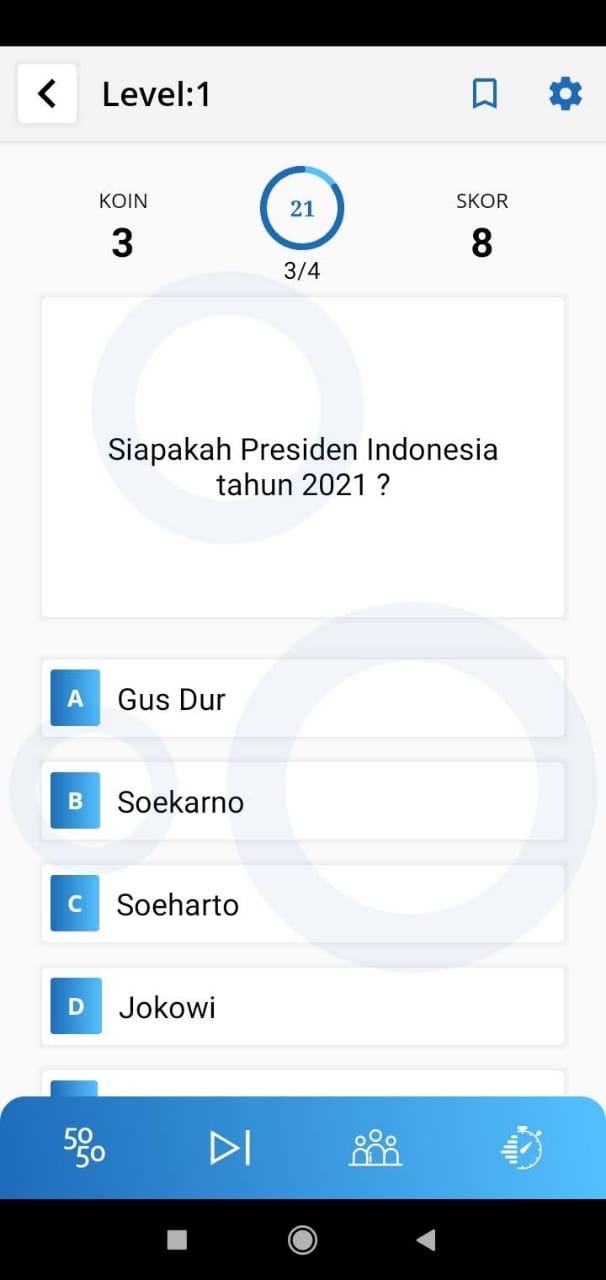Image resolution: width=606 pixels, height=1280 pixels.
Task: Click the circular countdown timer
Action: click(302, 208)
